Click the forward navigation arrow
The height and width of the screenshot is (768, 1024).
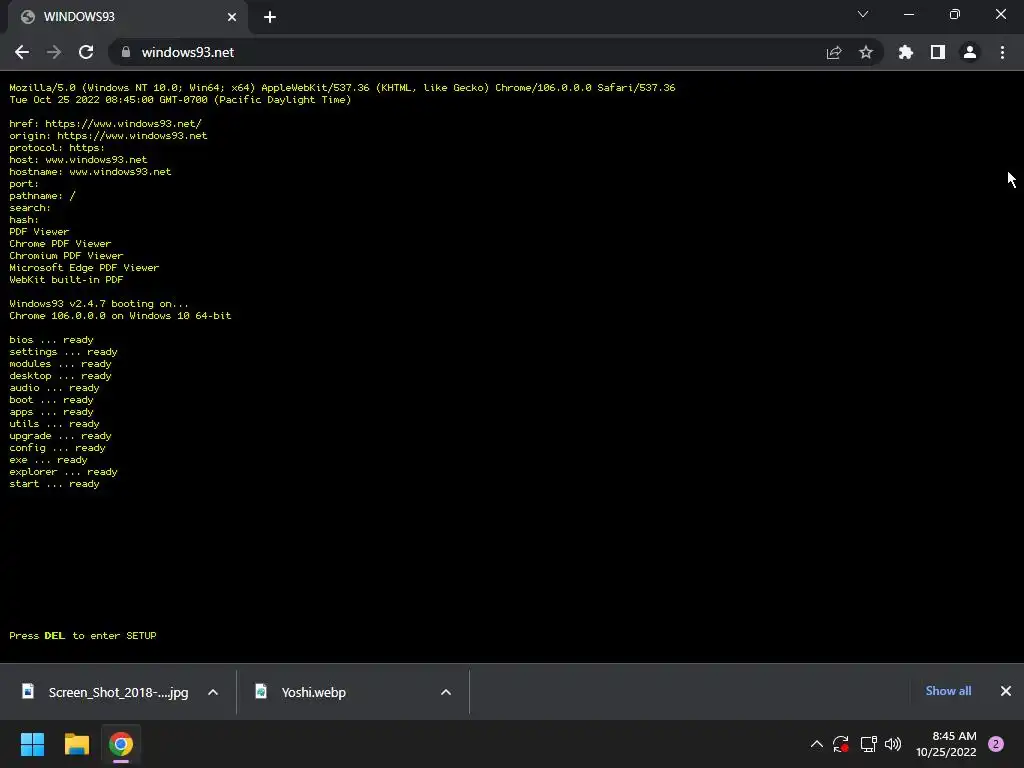pyautogui.click(x=54, y=52)
